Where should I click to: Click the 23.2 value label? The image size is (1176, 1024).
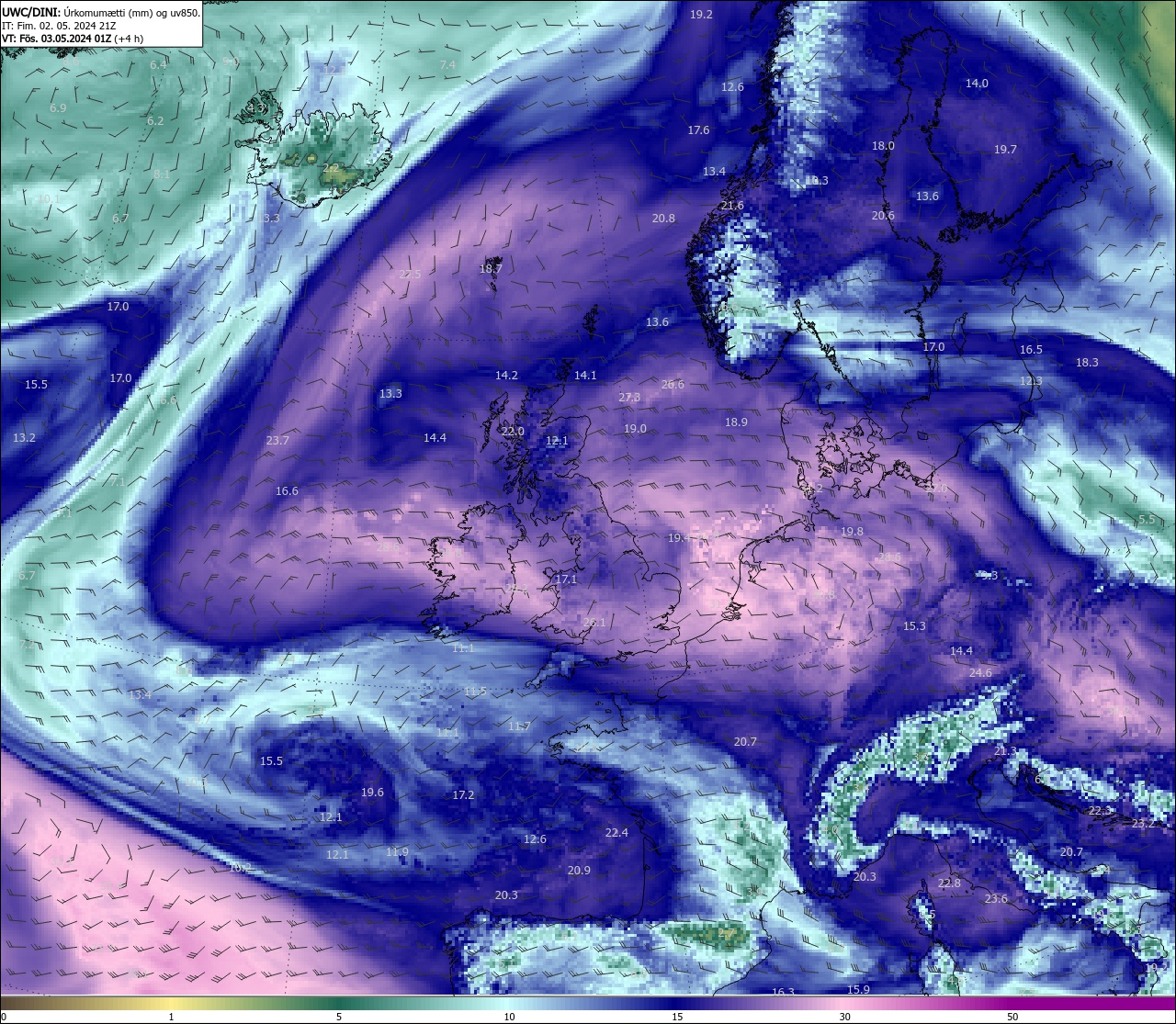(1143, 824)
